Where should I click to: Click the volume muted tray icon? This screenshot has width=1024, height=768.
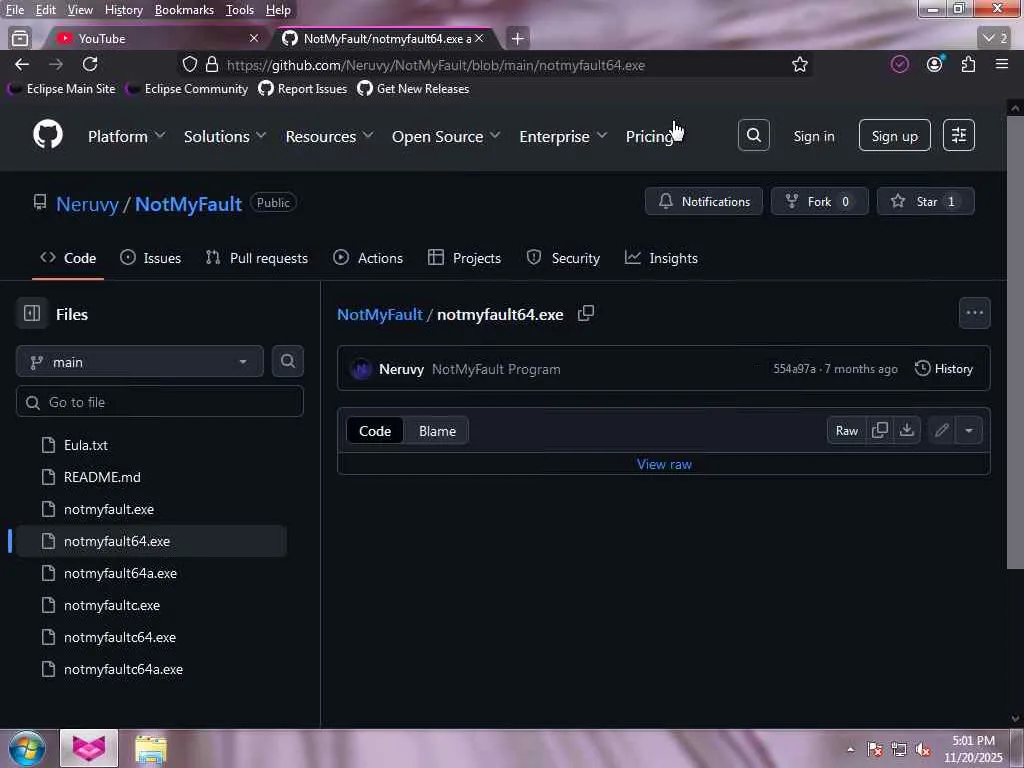tap(922, 749)
